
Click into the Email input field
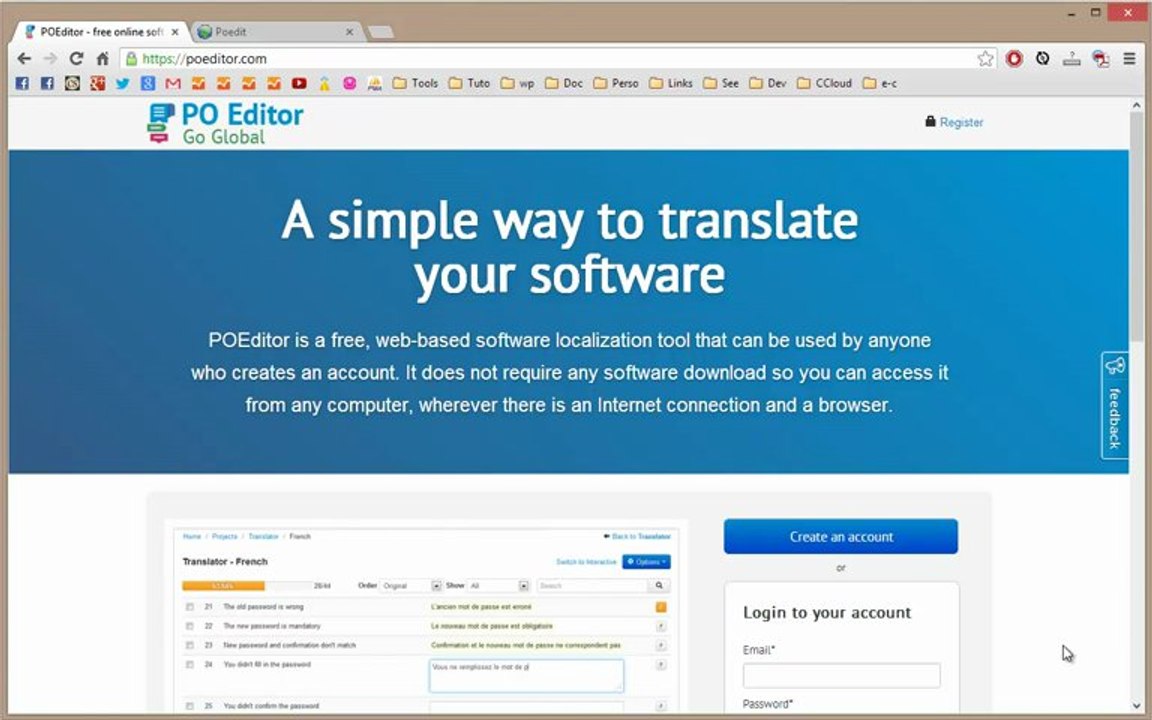(x=841, y=675)
